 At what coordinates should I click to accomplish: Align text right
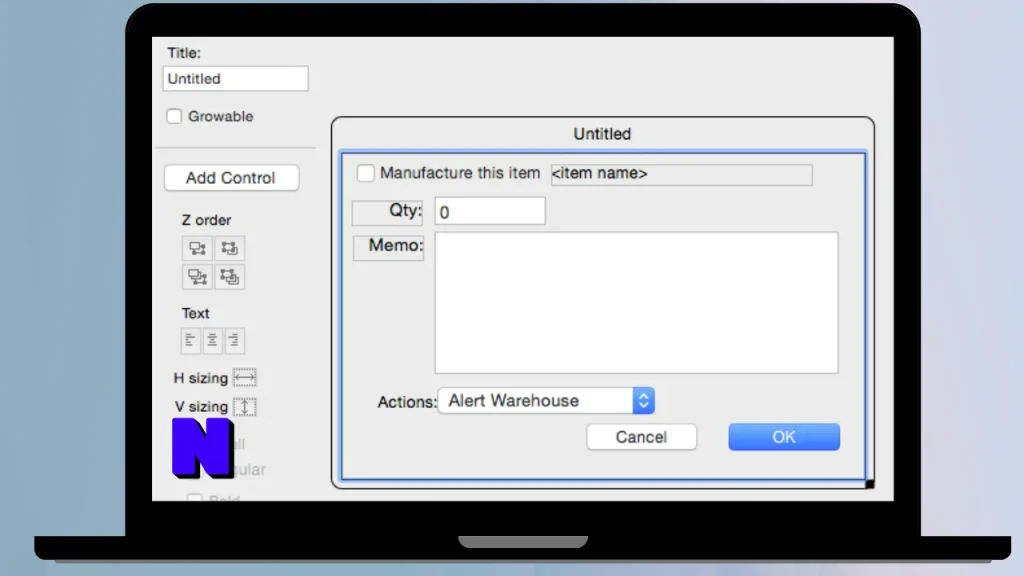tap(234, 340)
